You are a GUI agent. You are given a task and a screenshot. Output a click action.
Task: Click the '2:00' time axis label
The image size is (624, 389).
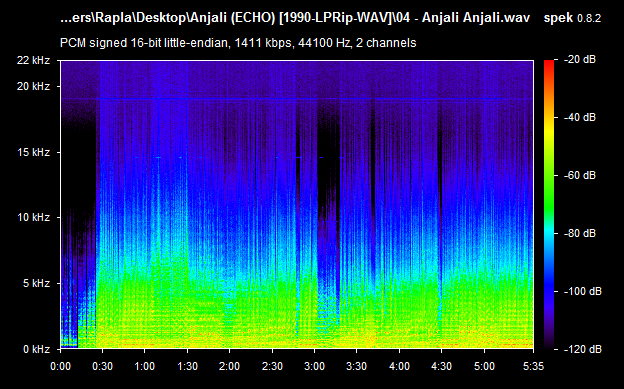coord(230,366)
